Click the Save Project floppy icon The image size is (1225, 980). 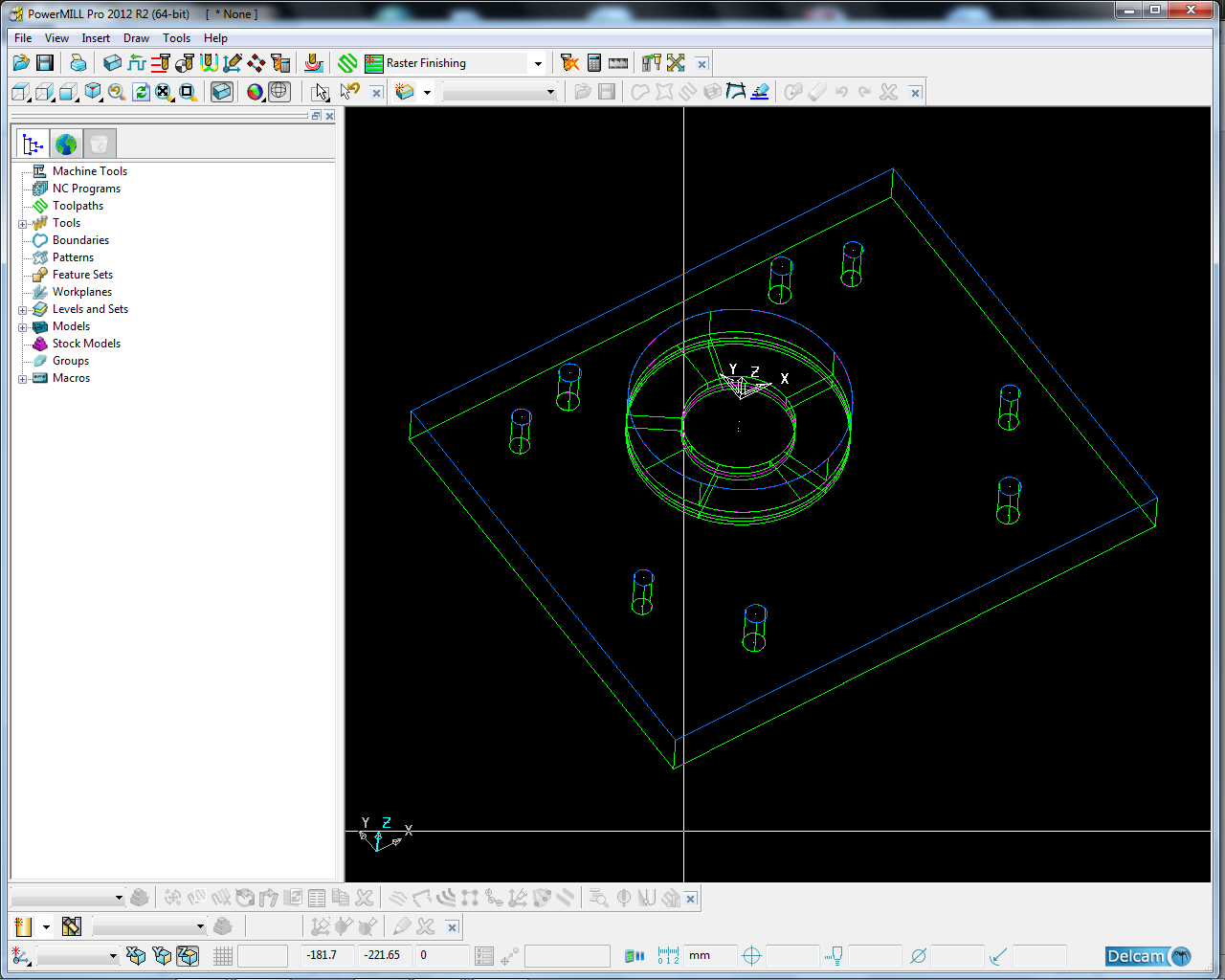45,63
